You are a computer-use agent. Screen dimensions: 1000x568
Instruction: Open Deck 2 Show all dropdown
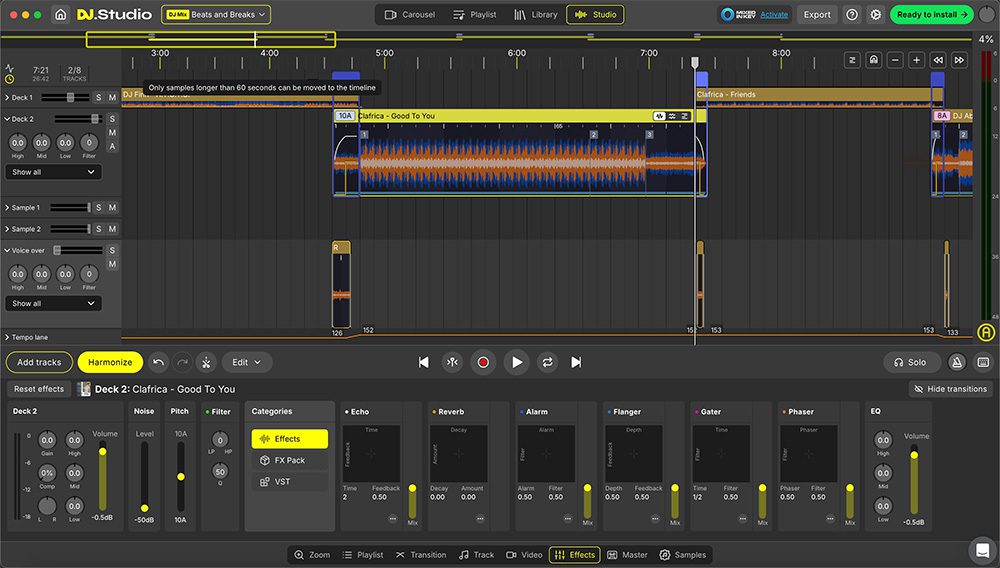53,172
